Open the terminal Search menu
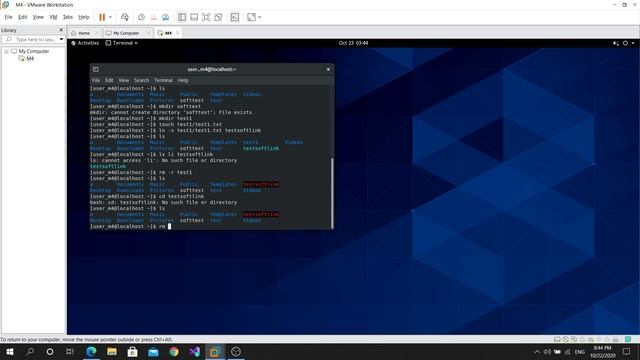640x360 pixels. (141, 80)
